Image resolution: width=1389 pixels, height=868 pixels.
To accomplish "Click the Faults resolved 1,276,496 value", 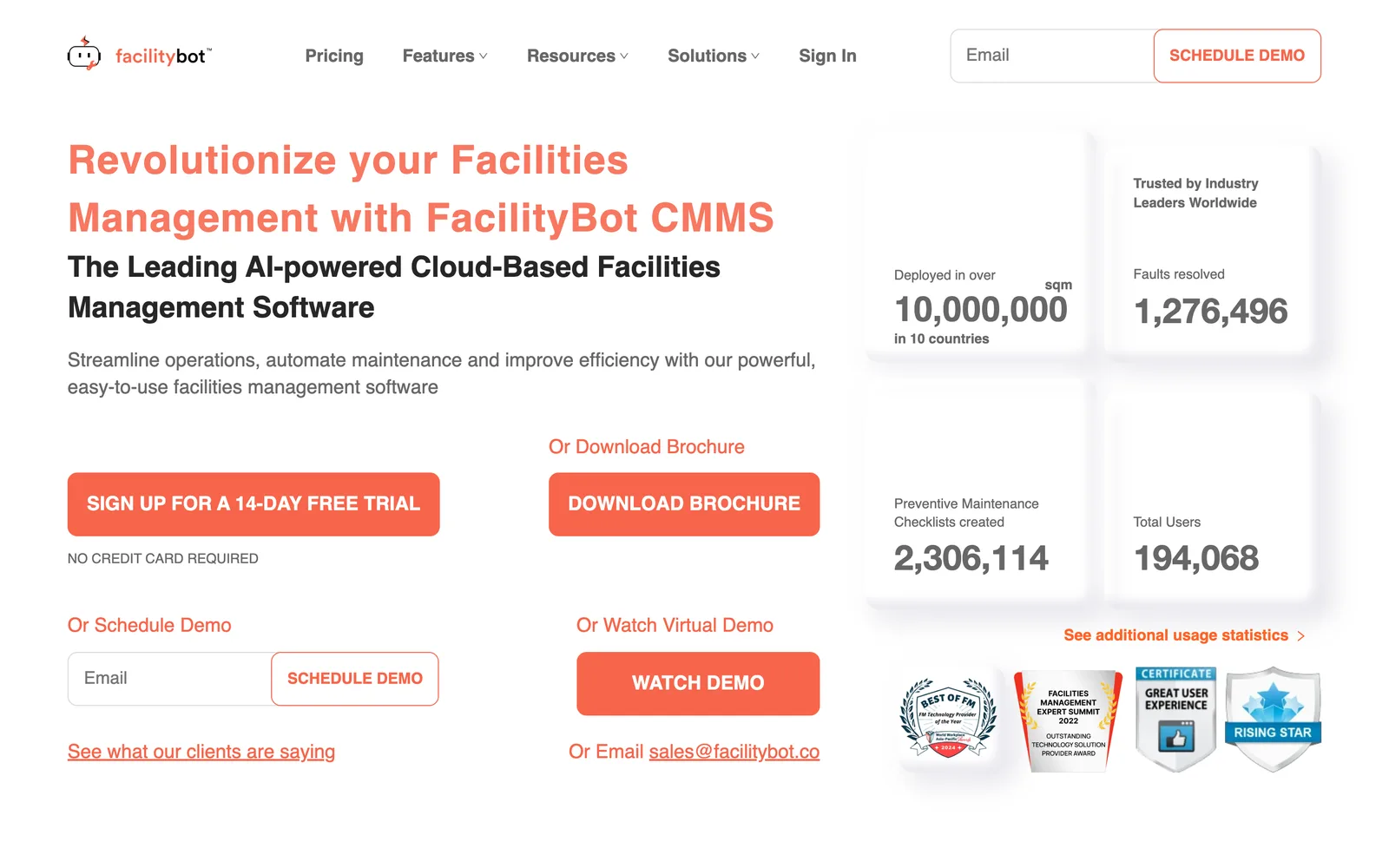I will 1210,312.
